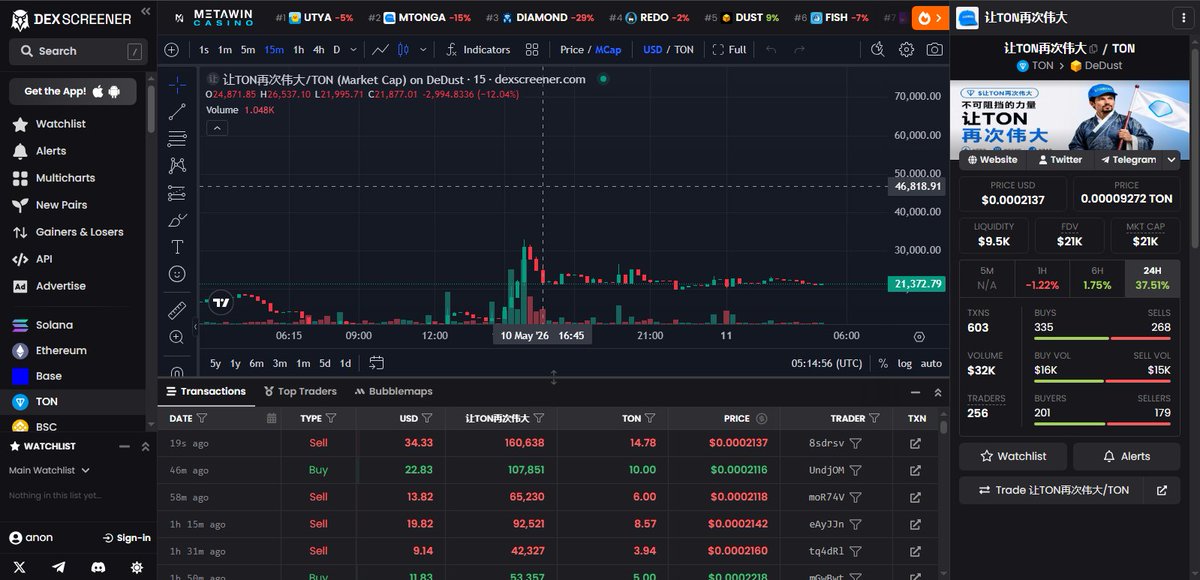Open the TYPE column filter
The height and width of the screenshot is (580, 1200).
331,418
